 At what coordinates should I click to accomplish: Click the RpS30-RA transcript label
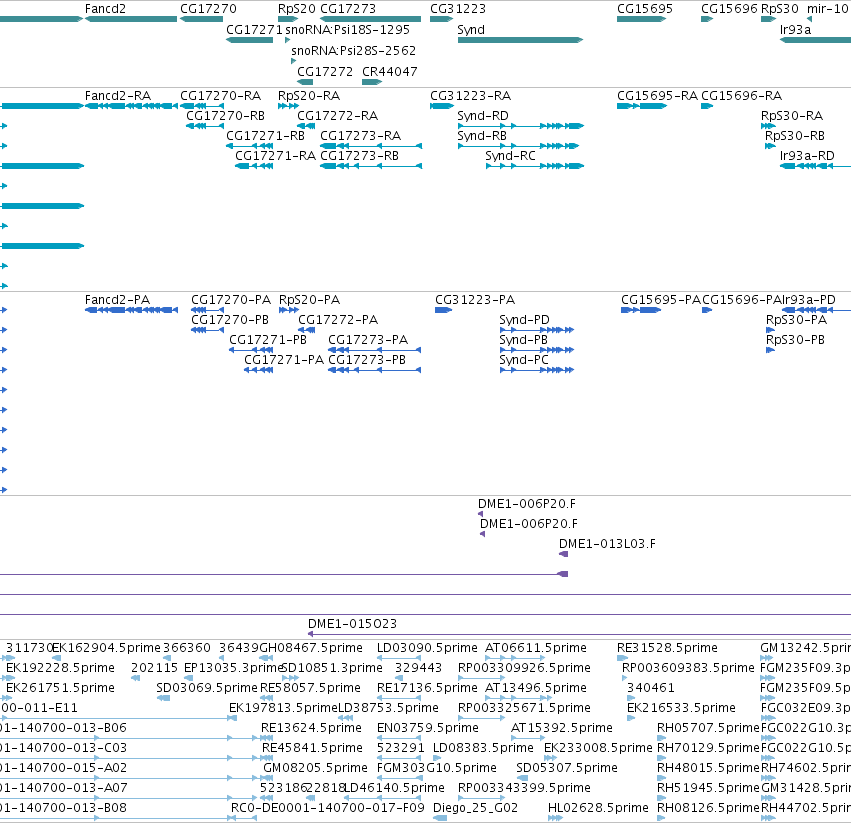click(792, 116)
